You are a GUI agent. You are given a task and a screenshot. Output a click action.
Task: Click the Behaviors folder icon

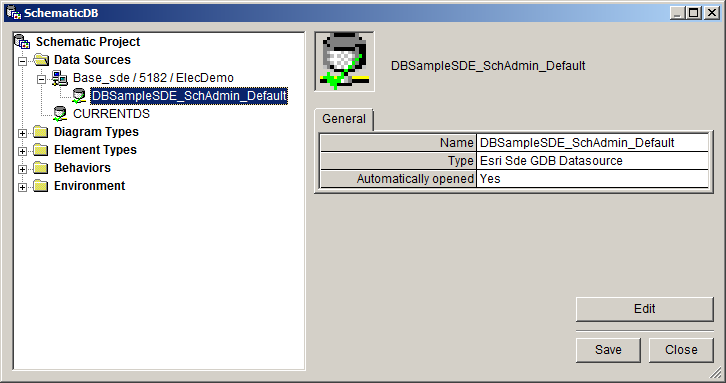click(x=41, y=168)
